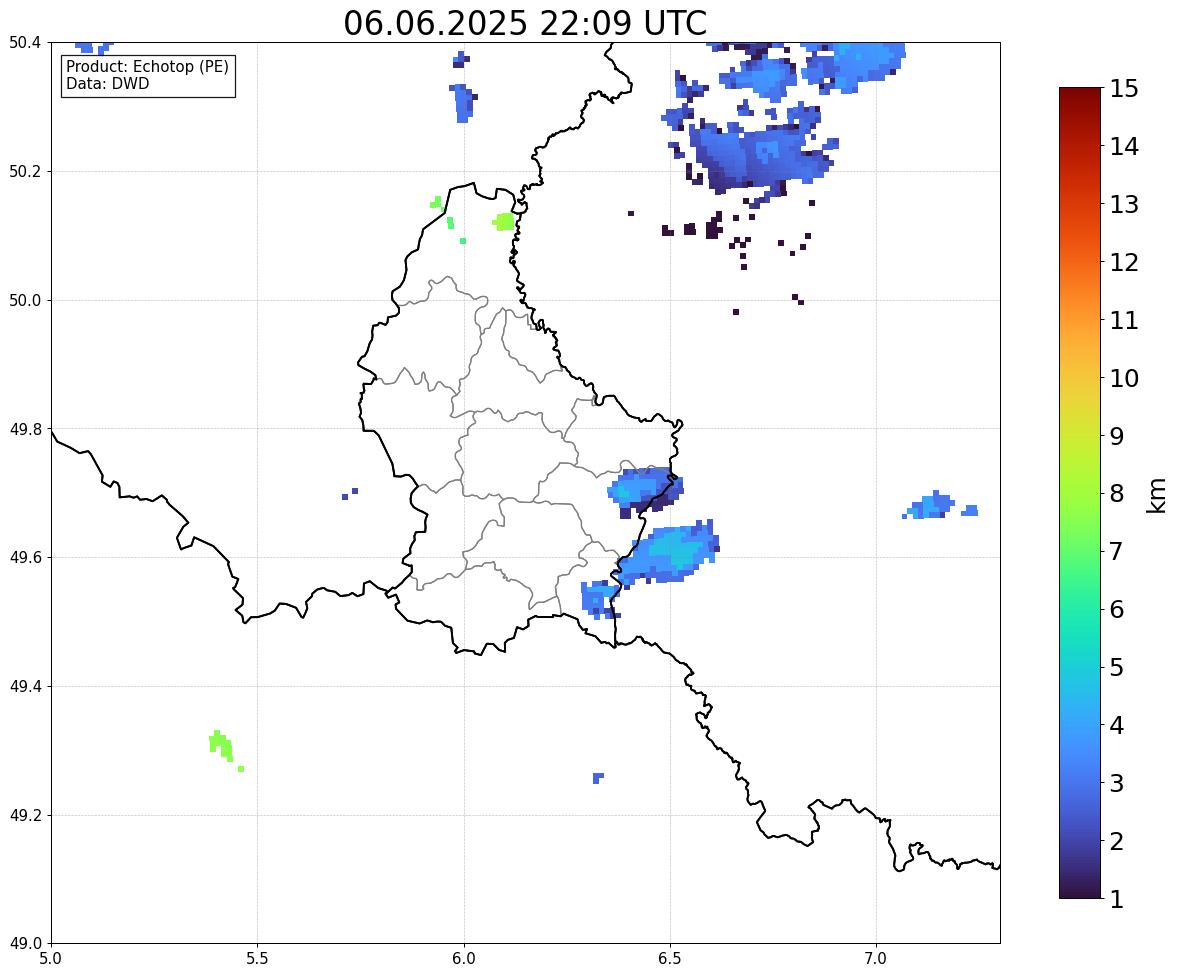Click the "Data: DWD" legend text
The width and height of the screenshot is (1178, 976).
107,83
